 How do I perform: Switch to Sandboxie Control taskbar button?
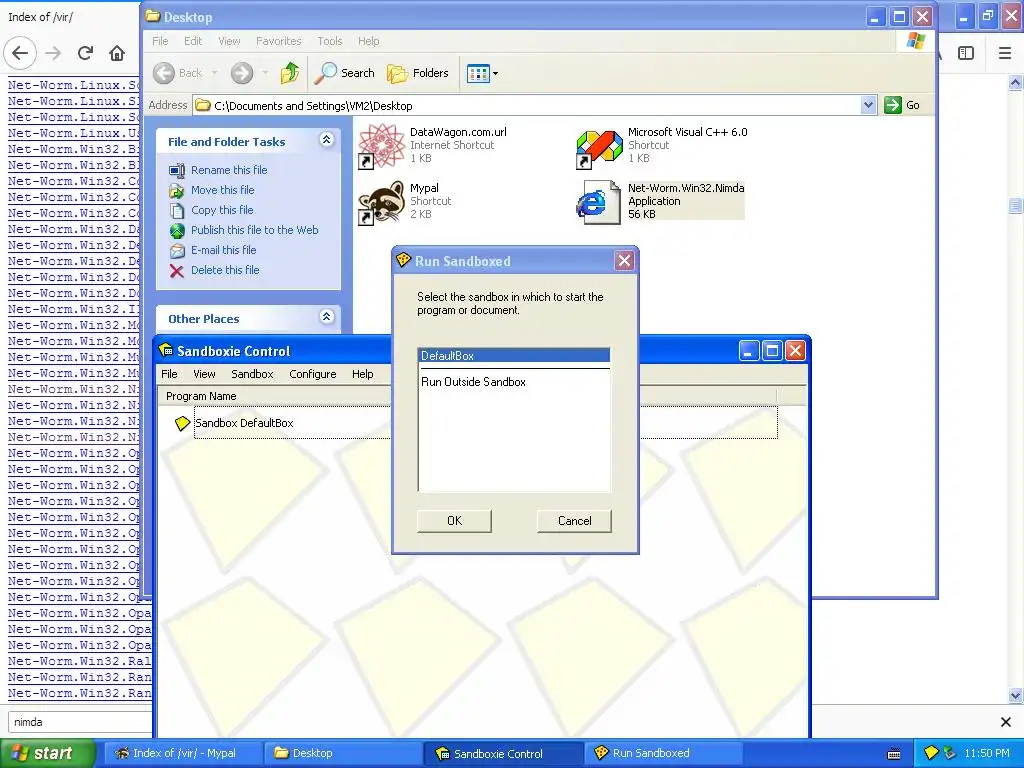coord(503,754)
